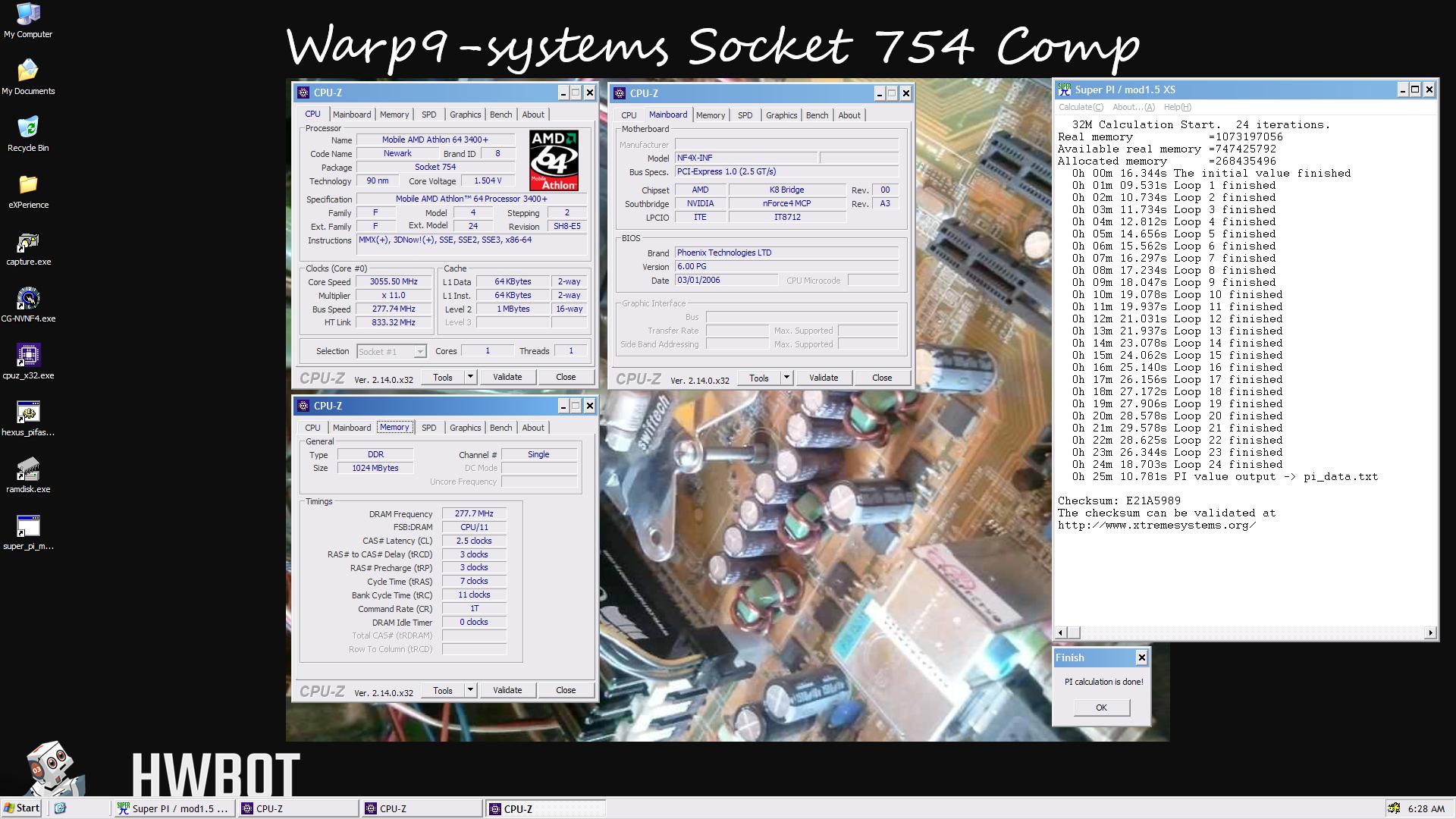The height and width of the screenshot is (819, 1456).
Task: Open Bench tab in the CPU-Z Memory window
Action: (x=500, y=428)
